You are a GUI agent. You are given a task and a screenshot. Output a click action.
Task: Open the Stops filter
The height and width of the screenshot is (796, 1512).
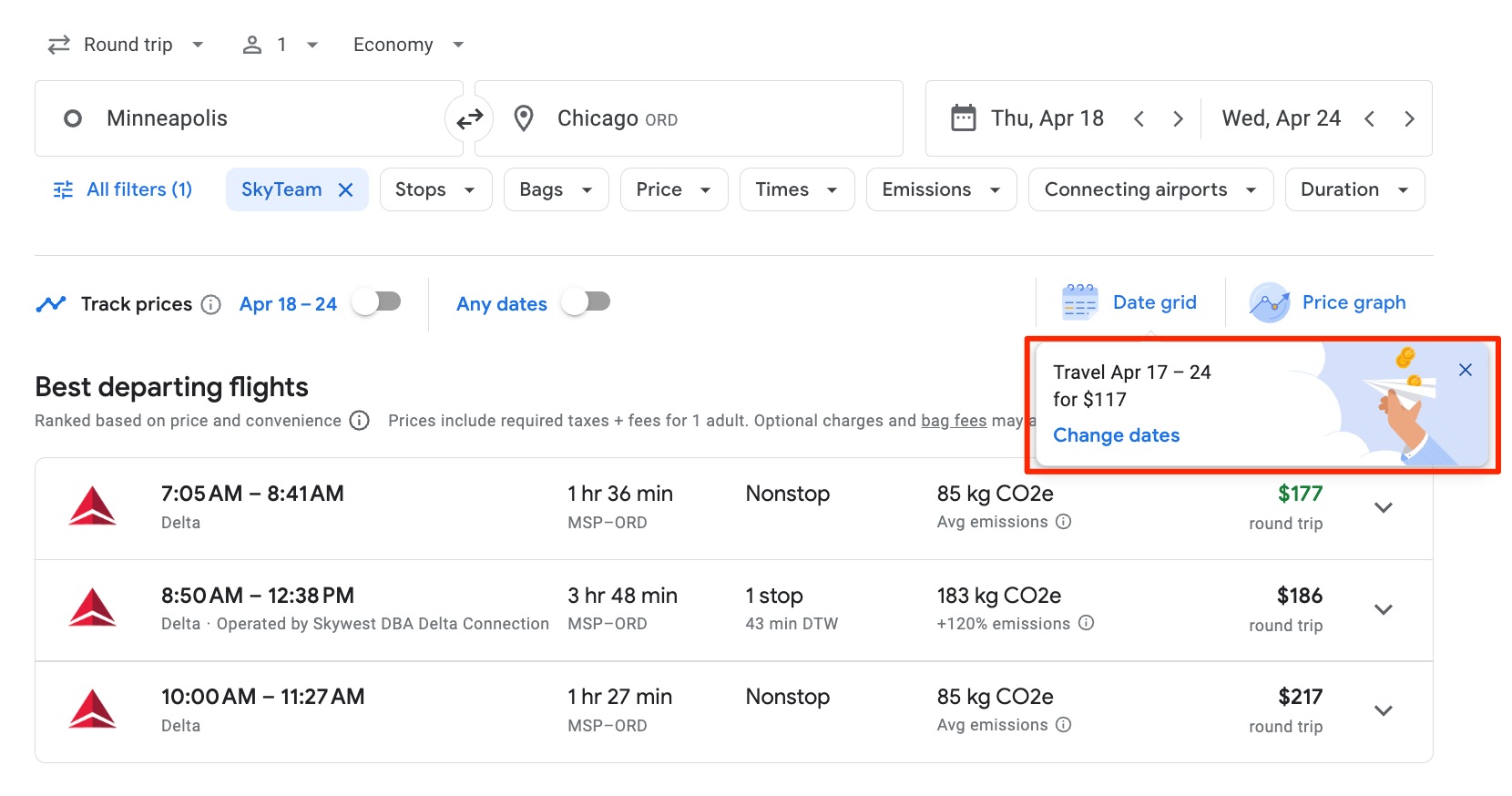[435, 189]
